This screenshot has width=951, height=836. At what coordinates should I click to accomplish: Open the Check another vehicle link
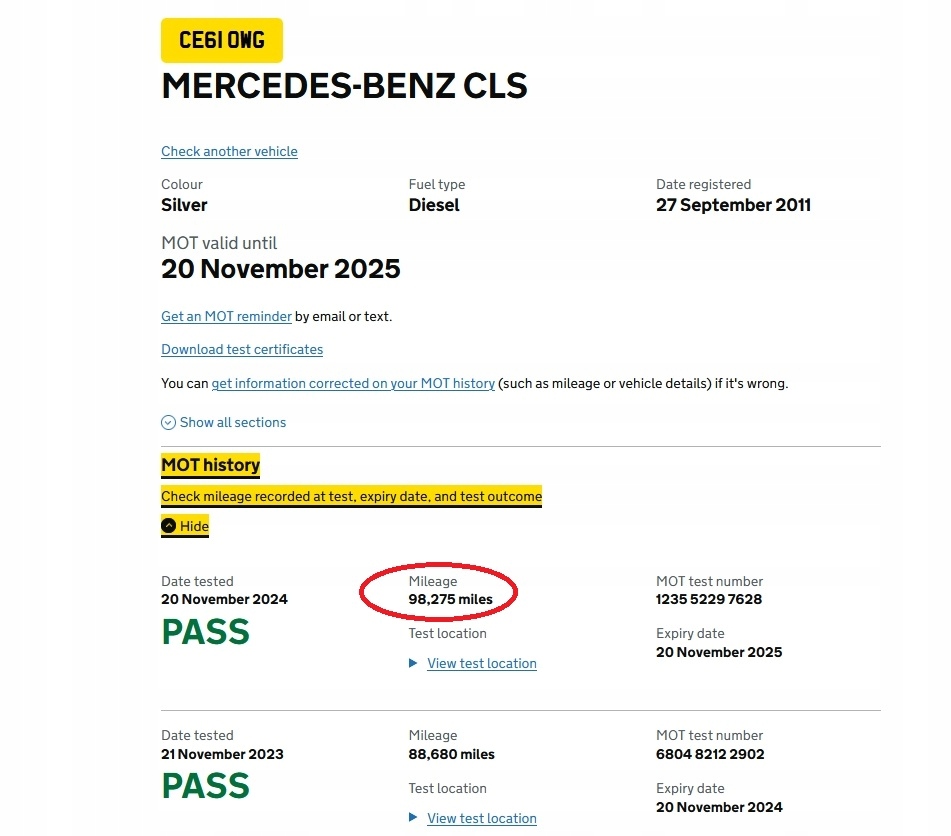[229, 151]
